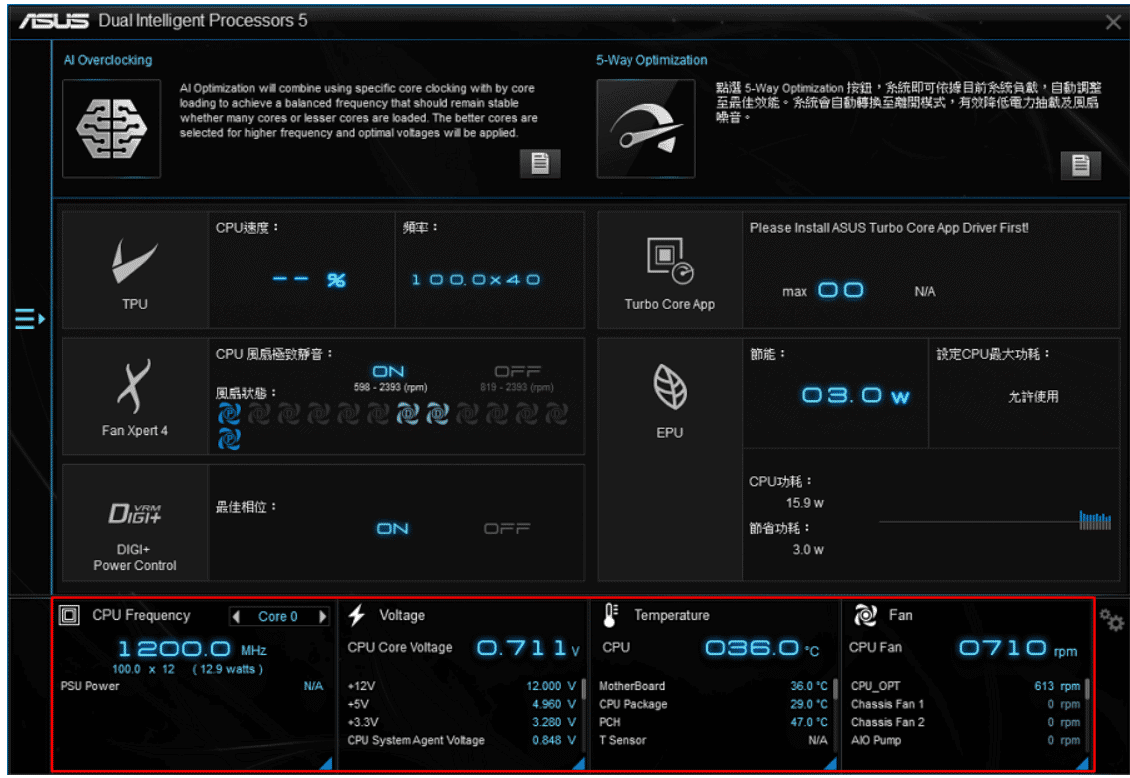Viewport: 1130px width, 778px height.
Task: Turn ON CPU fan extreme quiet
Action: tap(388, 372)
